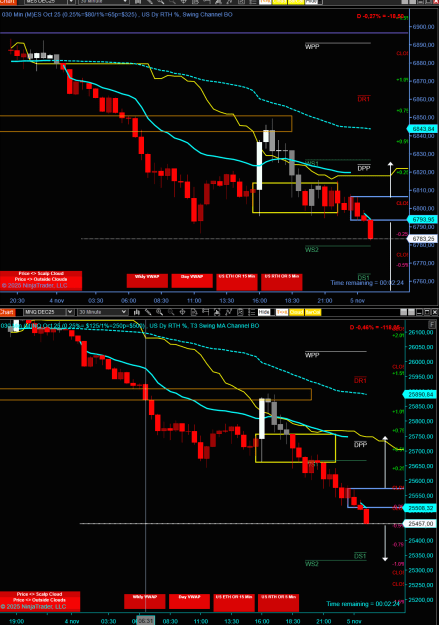Click '4 nov' date label on MES time axis
The image size is (439, 625).
(57, 301)
